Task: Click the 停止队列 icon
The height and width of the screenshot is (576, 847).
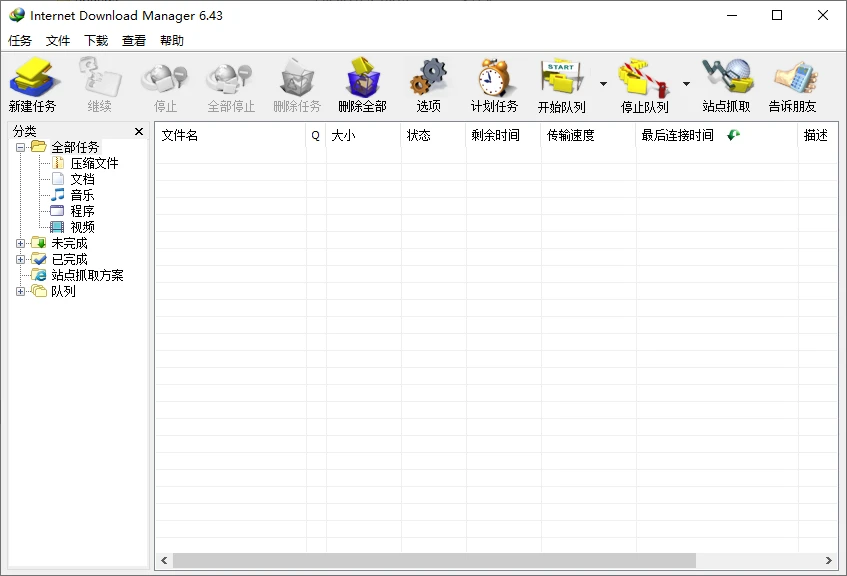Action: (644, 79)
